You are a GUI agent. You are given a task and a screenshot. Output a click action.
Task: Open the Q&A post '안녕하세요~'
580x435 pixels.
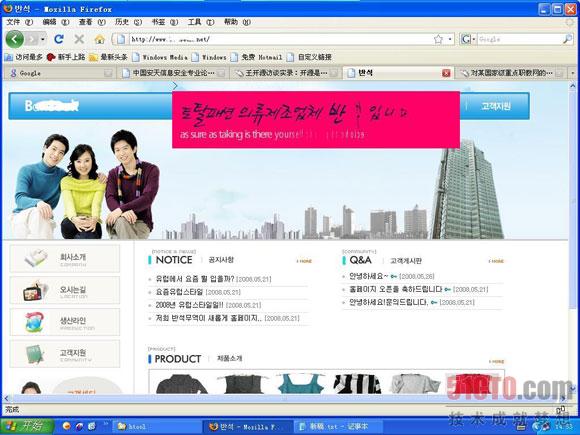pos(368,276)
